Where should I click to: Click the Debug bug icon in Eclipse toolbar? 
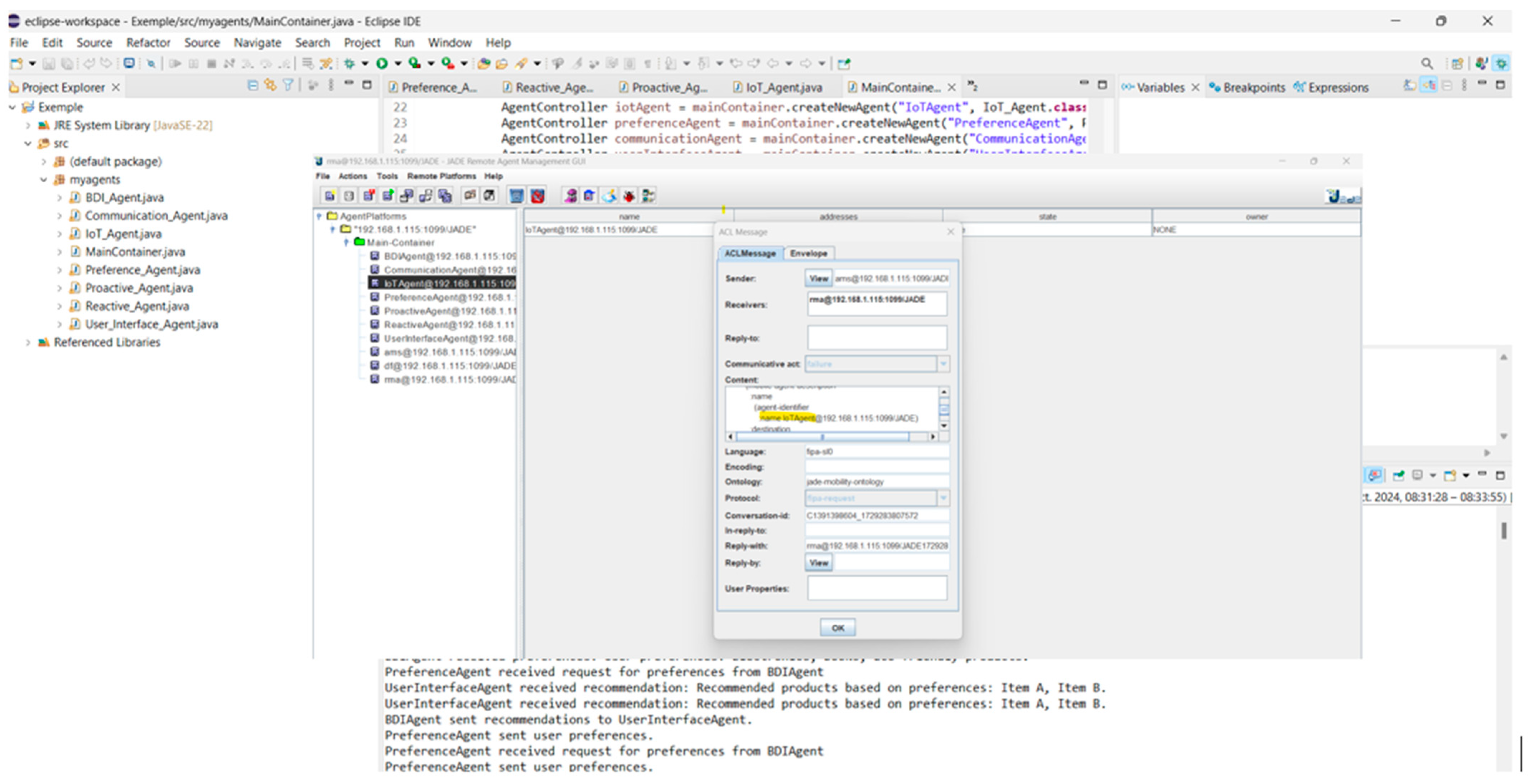349,63
